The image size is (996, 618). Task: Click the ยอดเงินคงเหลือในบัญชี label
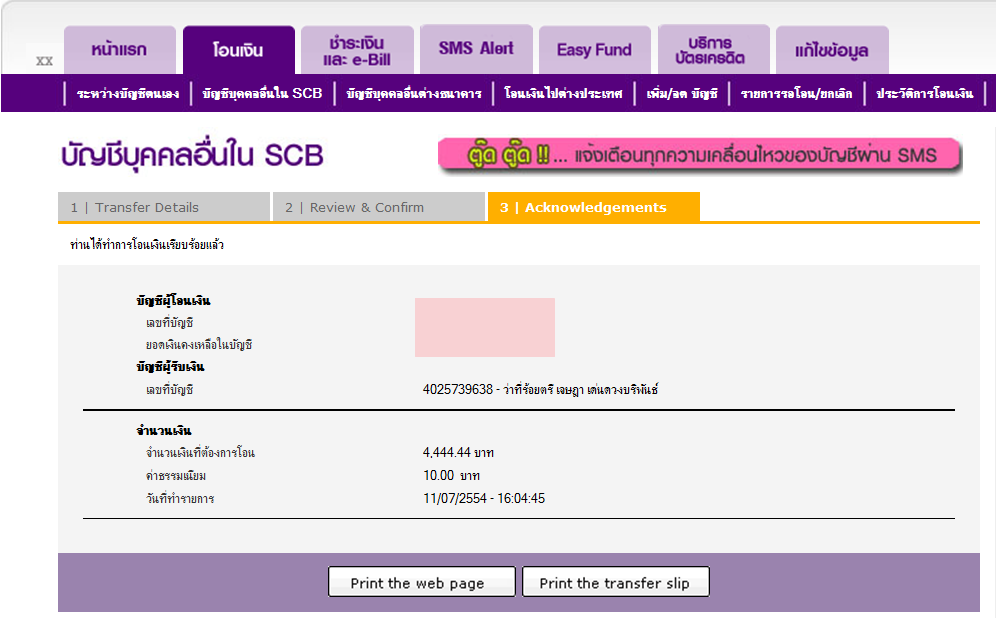coord(199,345)
